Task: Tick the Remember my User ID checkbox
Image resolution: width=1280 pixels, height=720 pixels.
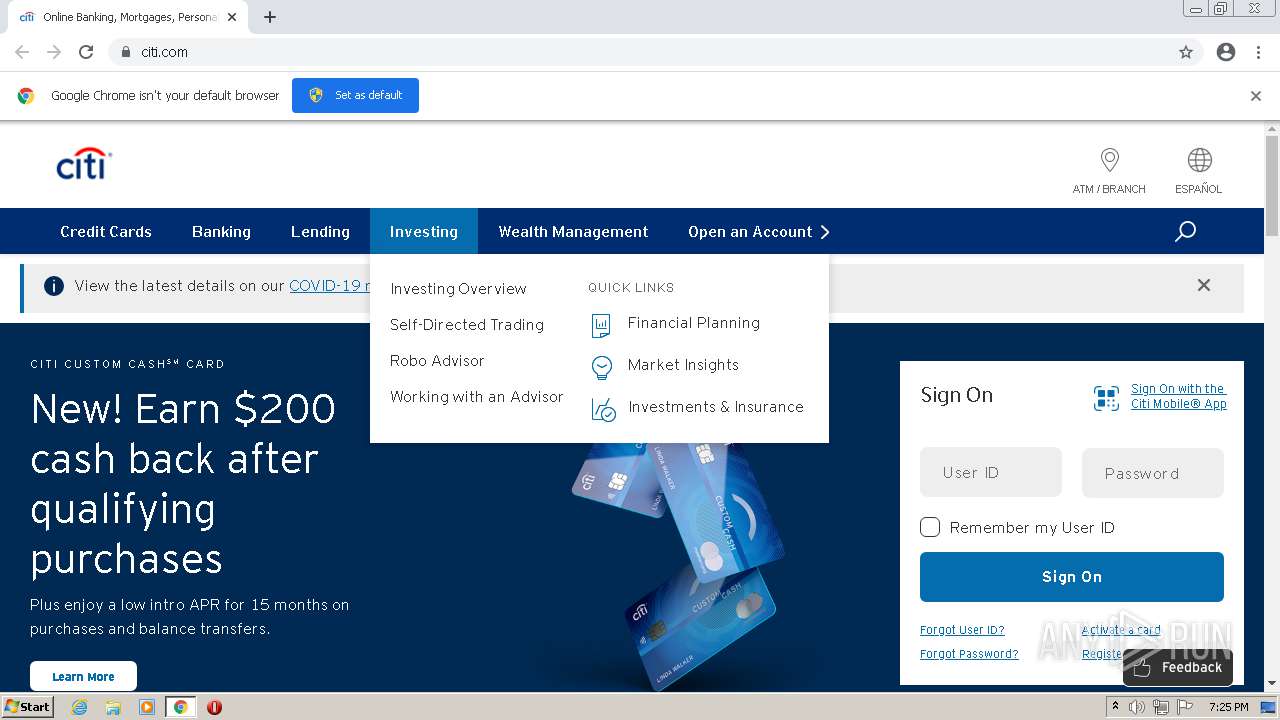Action: click(x=930, y=527)
